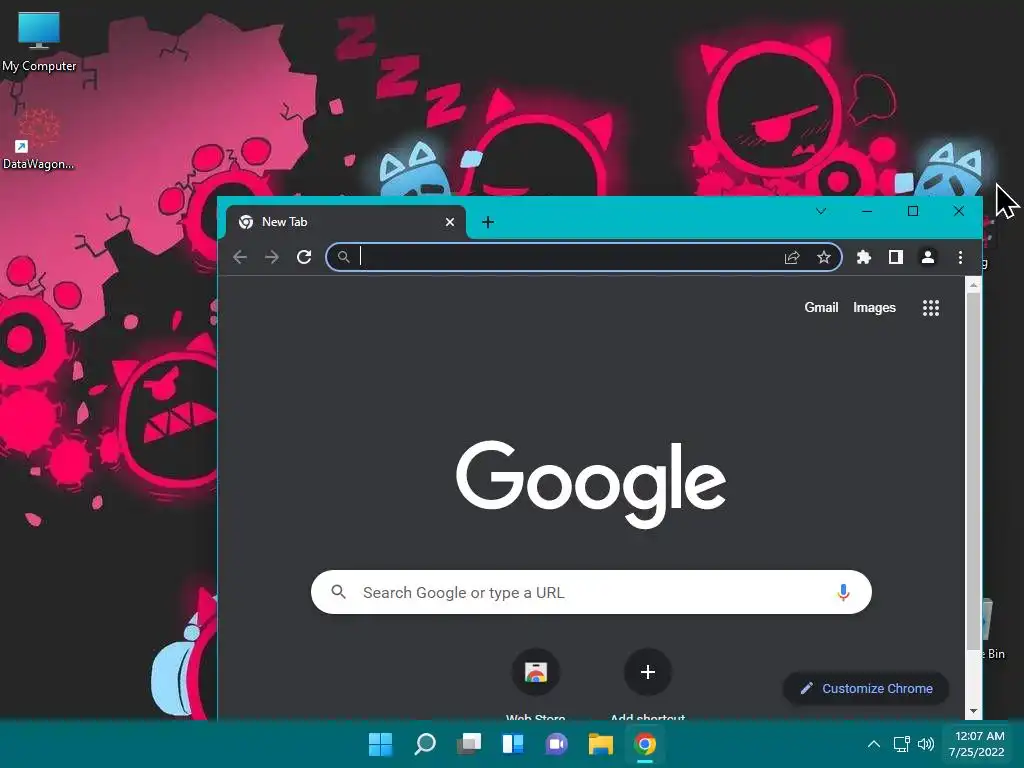The image size is (1024, 768).
Task: Open the Extensions puzzle piece menu
Action: (x=864, y=257)
